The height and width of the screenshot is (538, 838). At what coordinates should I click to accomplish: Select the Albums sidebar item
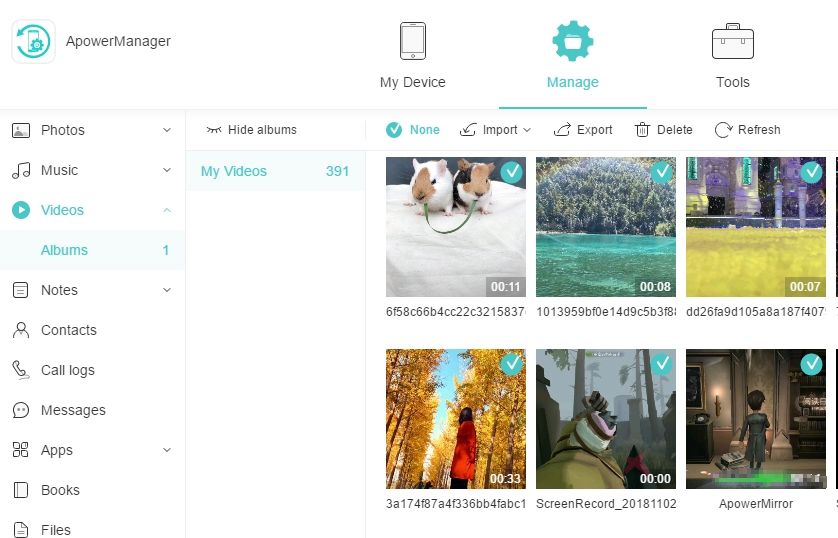(x=64, y=250)
